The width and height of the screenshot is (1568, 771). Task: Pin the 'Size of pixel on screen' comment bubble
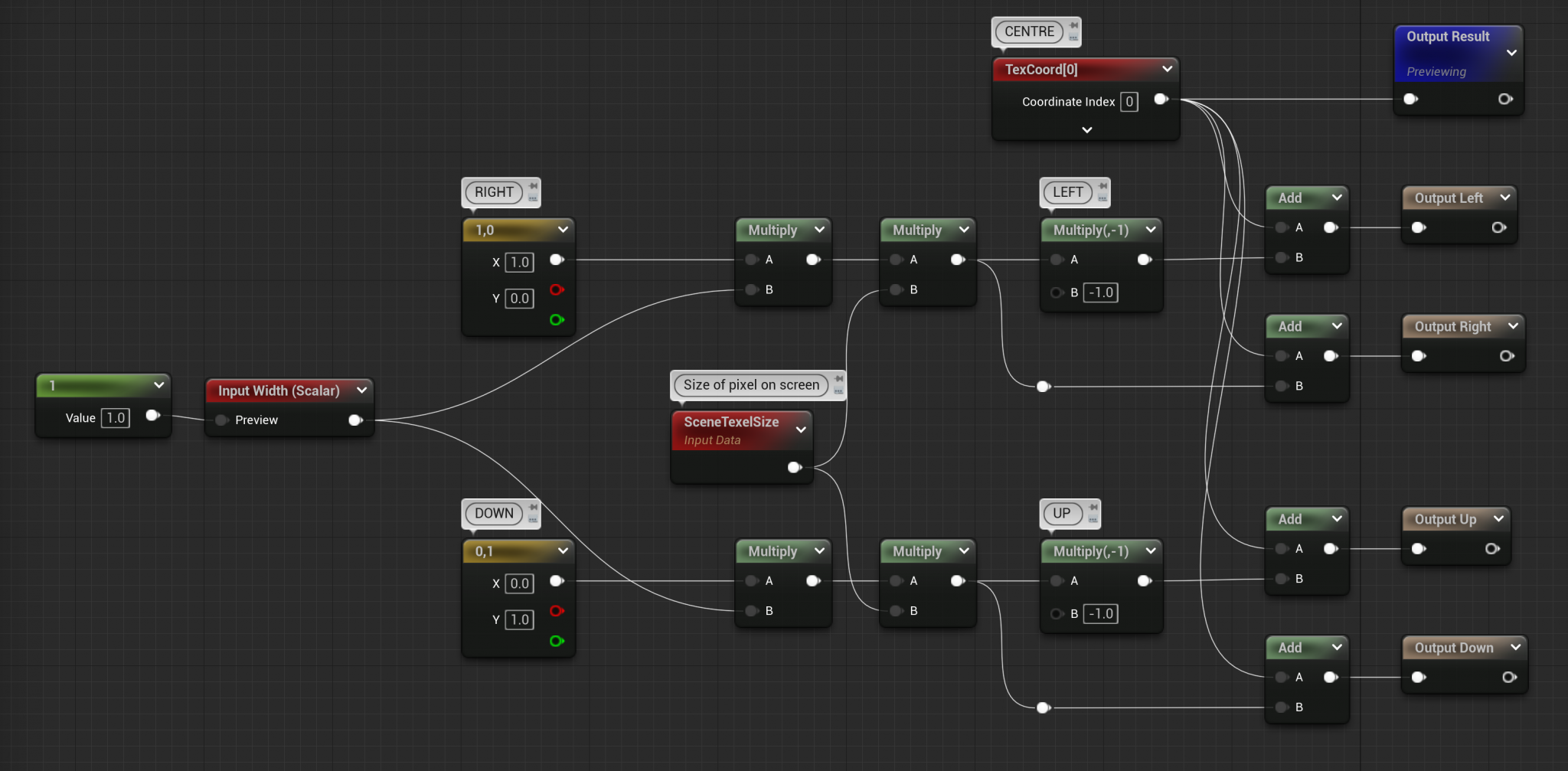point(839,379)
